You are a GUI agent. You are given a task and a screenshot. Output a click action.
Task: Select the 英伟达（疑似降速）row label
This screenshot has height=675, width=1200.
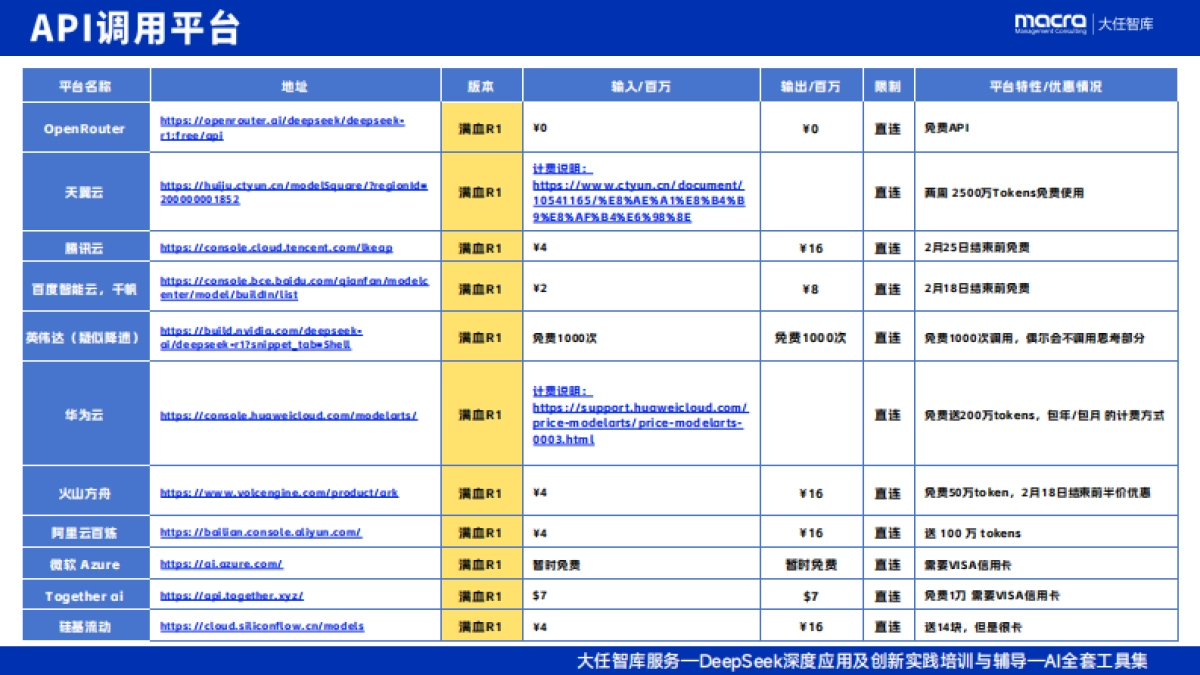82,336
